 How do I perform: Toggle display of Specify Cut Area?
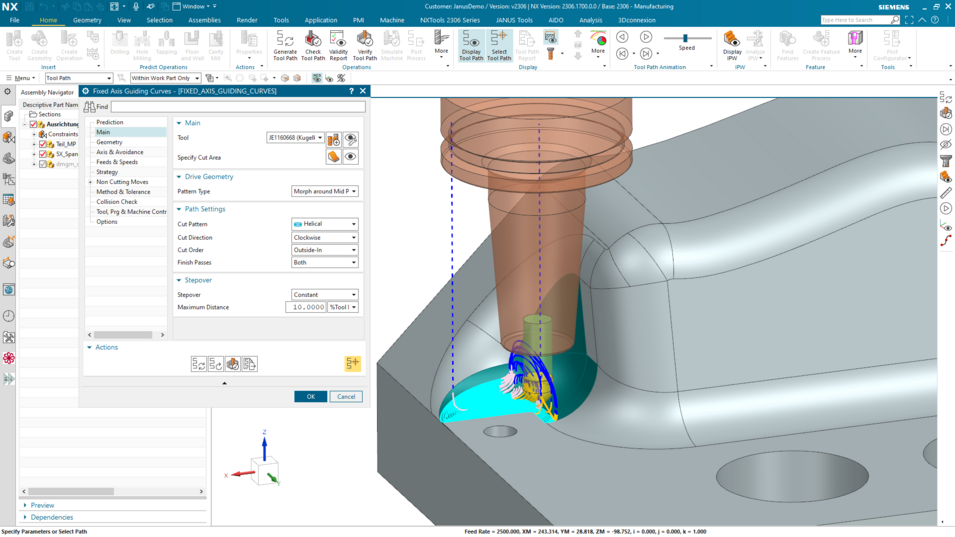click(350, 157)
